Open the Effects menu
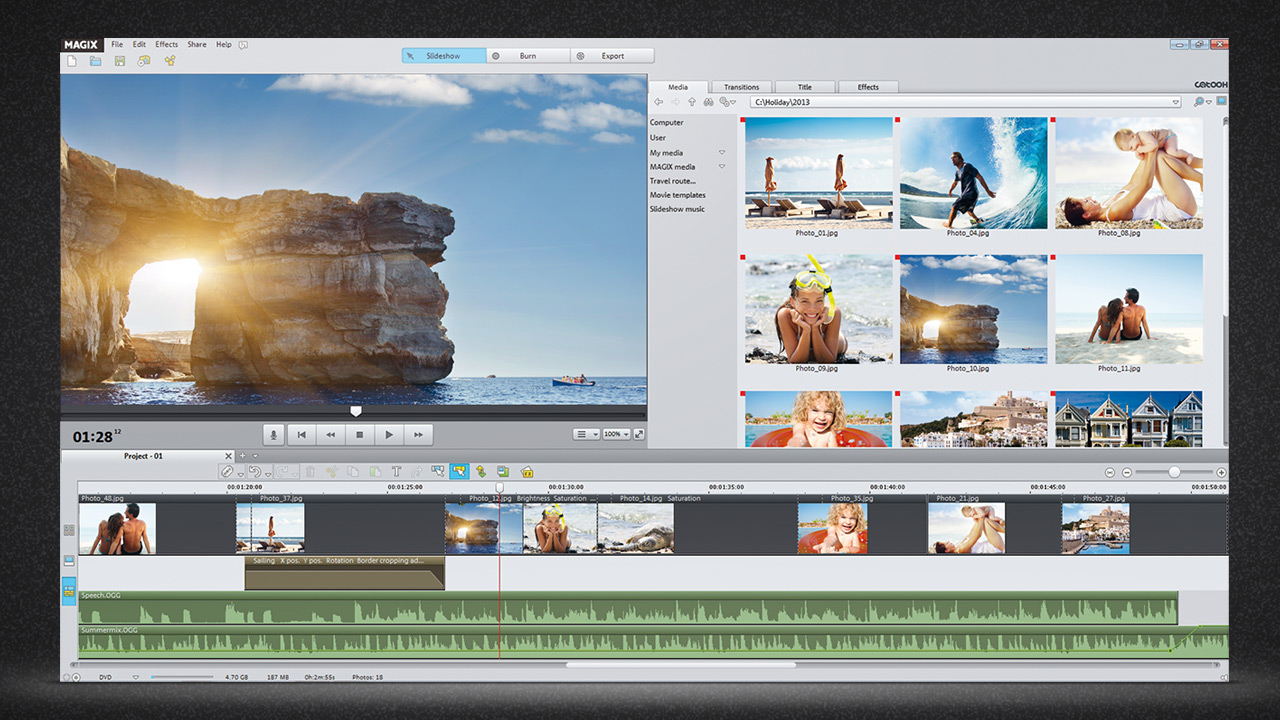1280x720 pixels. pos(166,45)
